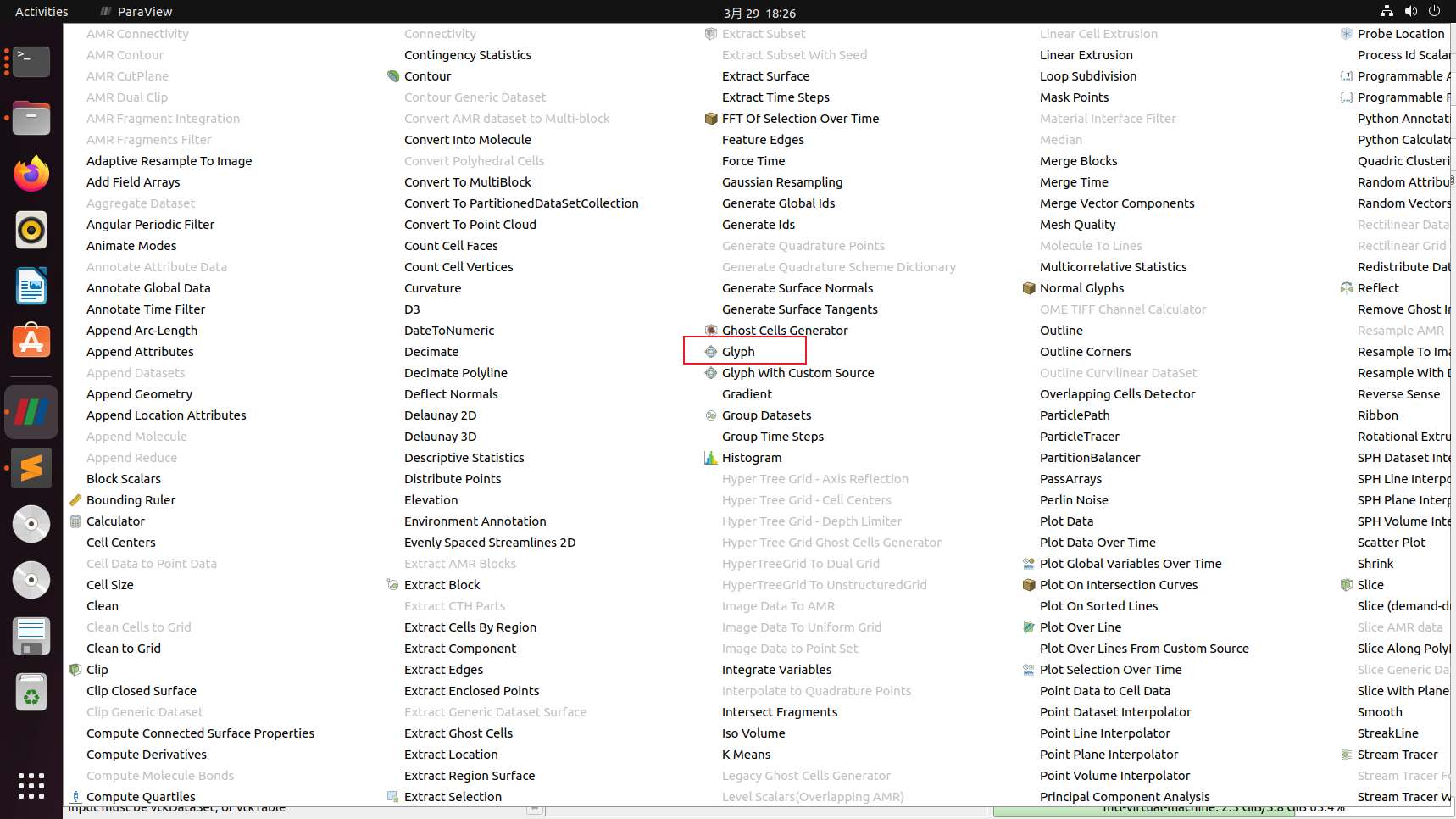The height and width of the screenshot is (819, 1456).
Task: Select Append Attributes filter
Action: pyautogui.click(x=140, y=352)
